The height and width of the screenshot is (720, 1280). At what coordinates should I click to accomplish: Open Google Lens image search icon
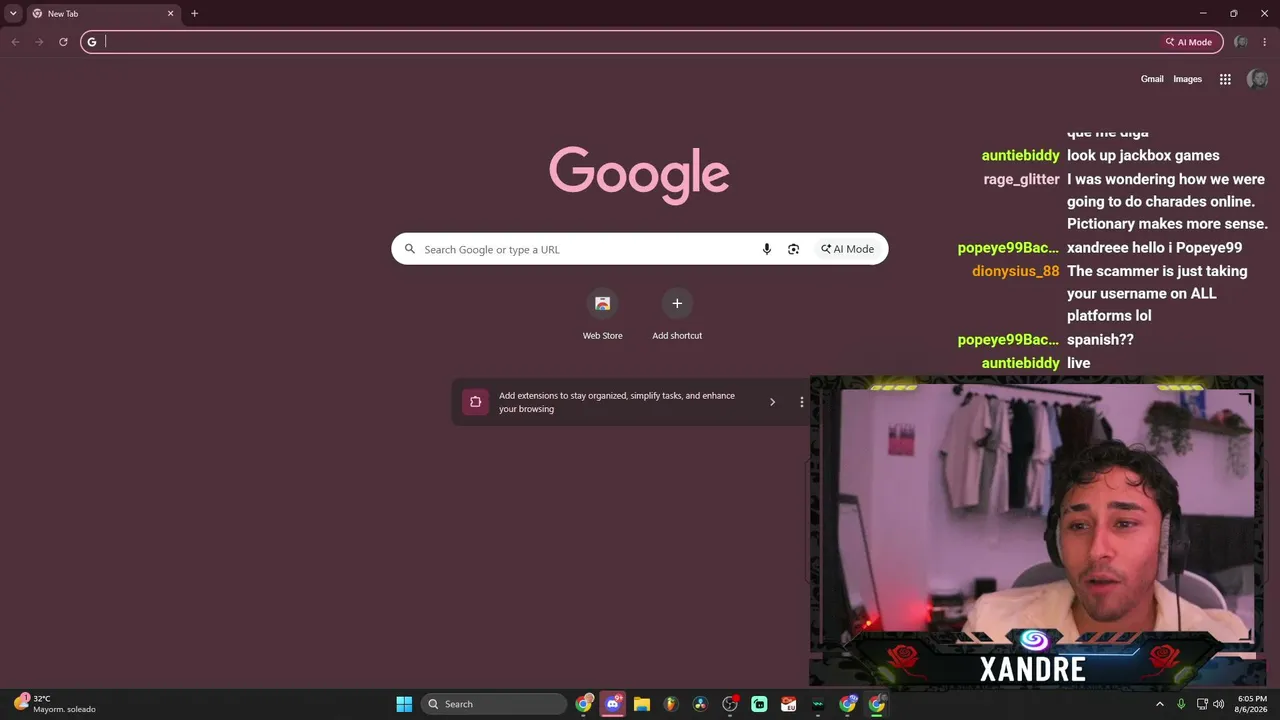click(793, 249)
